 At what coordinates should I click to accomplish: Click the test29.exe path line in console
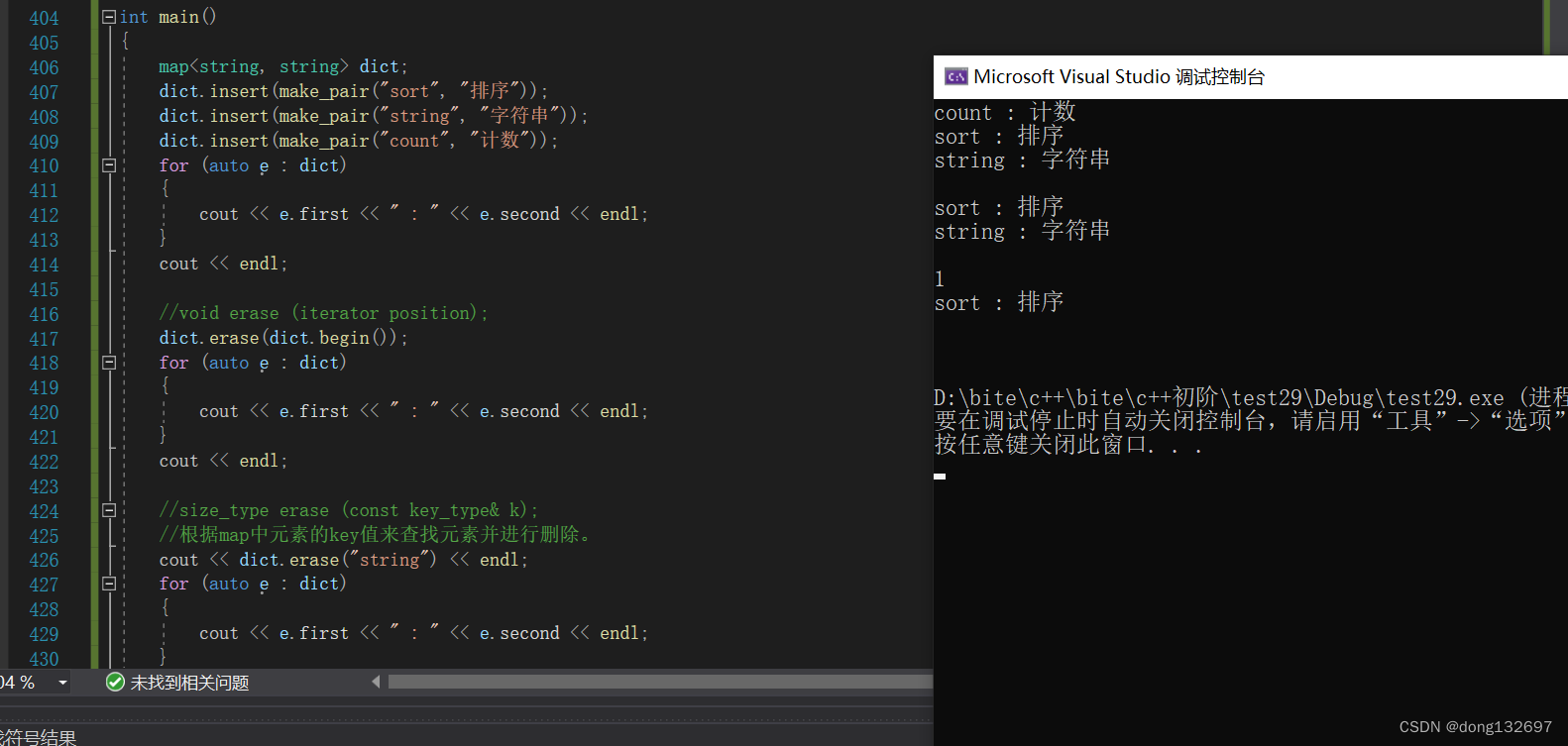(x=1251, y=397)
